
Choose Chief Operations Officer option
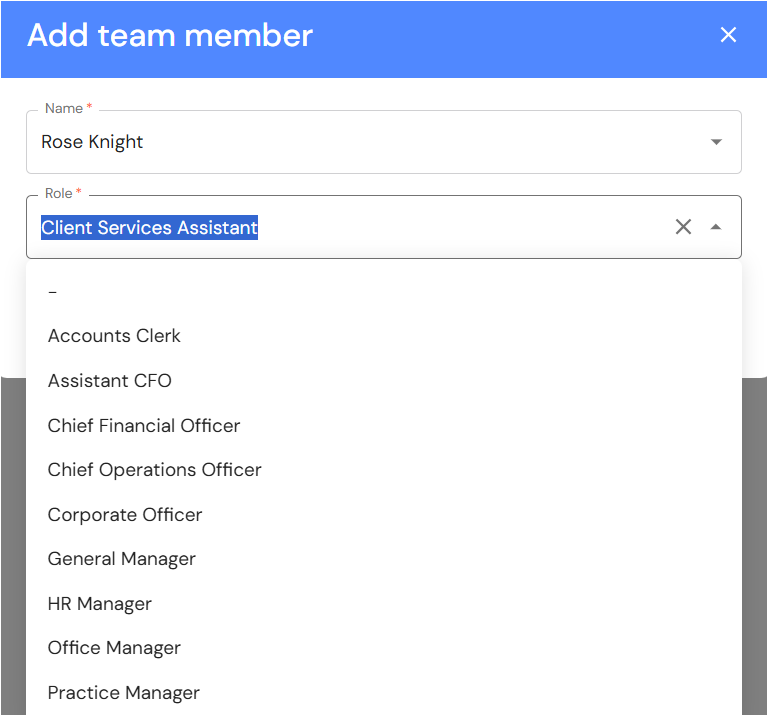tap(154, 470)
